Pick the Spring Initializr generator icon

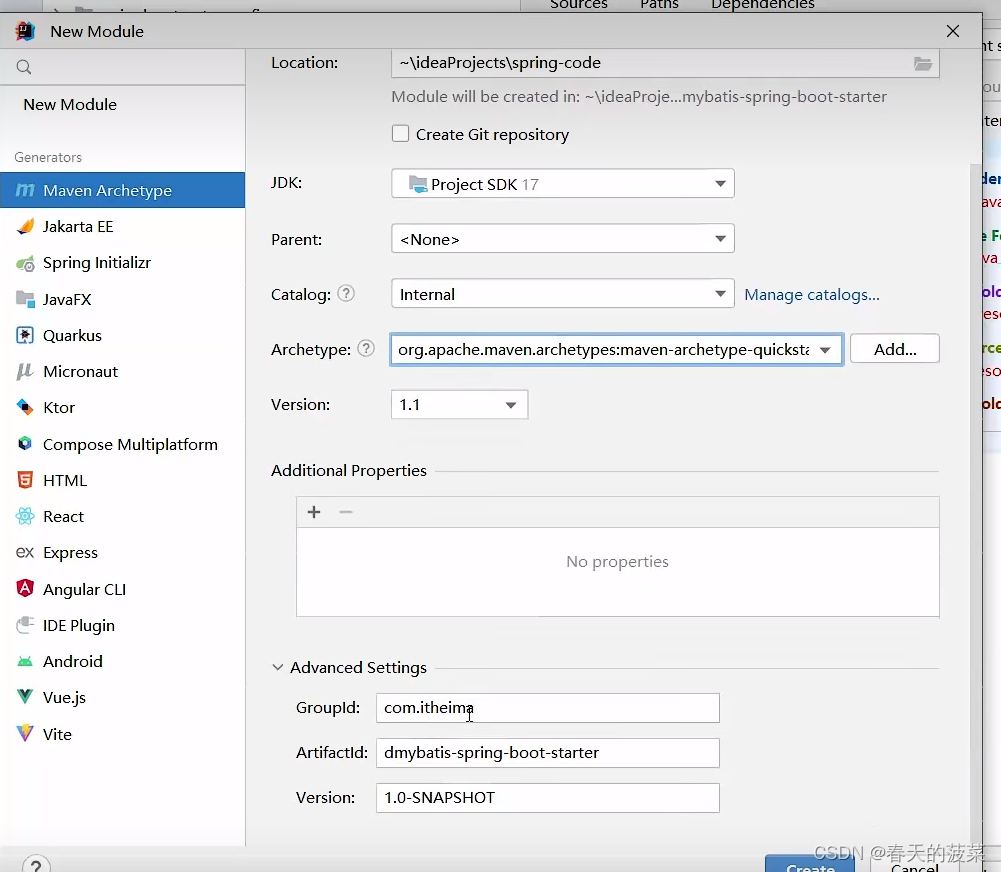pyautogui.click(x=25, y=263)
